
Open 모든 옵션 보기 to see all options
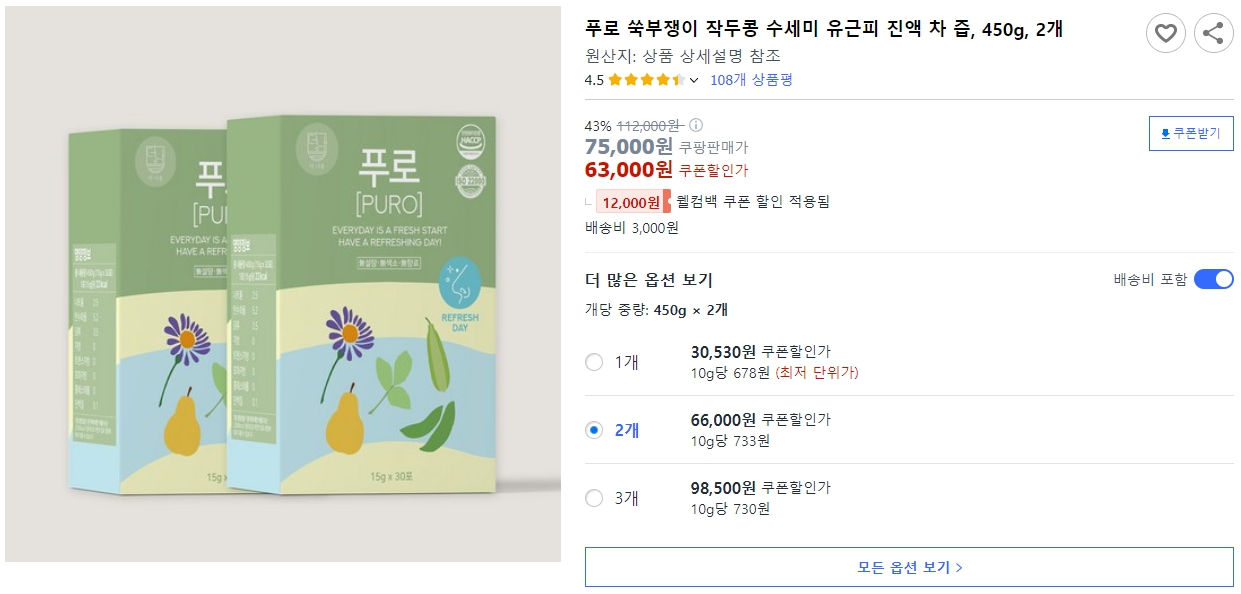908,567
